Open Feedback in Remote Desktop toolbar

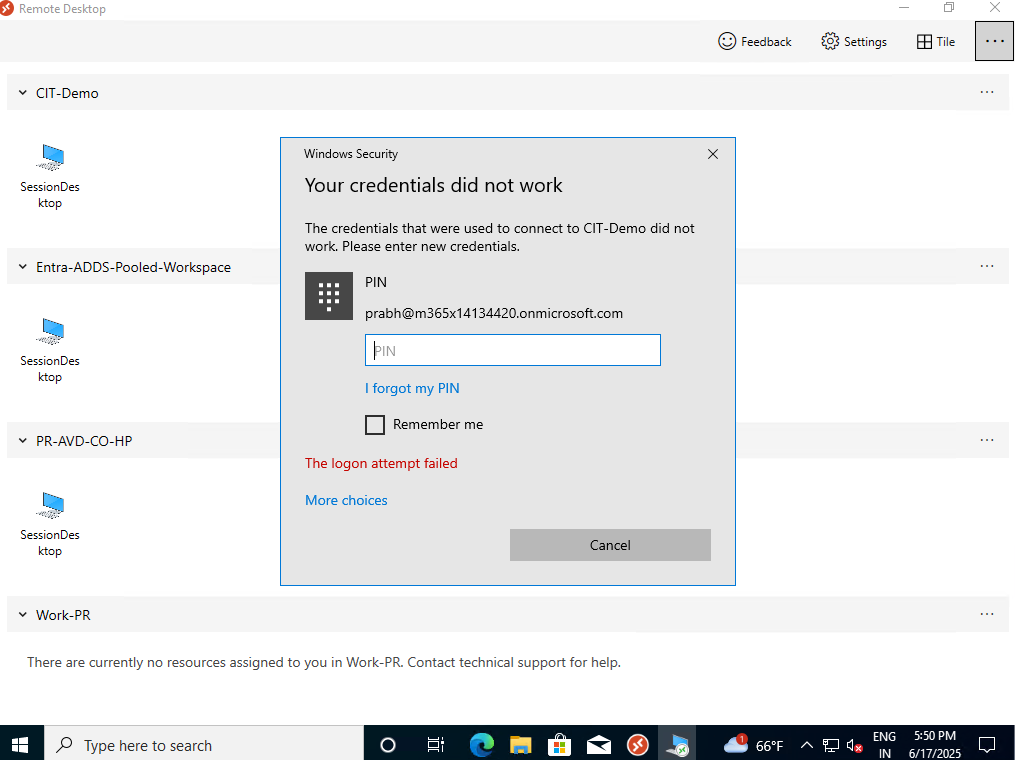tap(755, 41)
